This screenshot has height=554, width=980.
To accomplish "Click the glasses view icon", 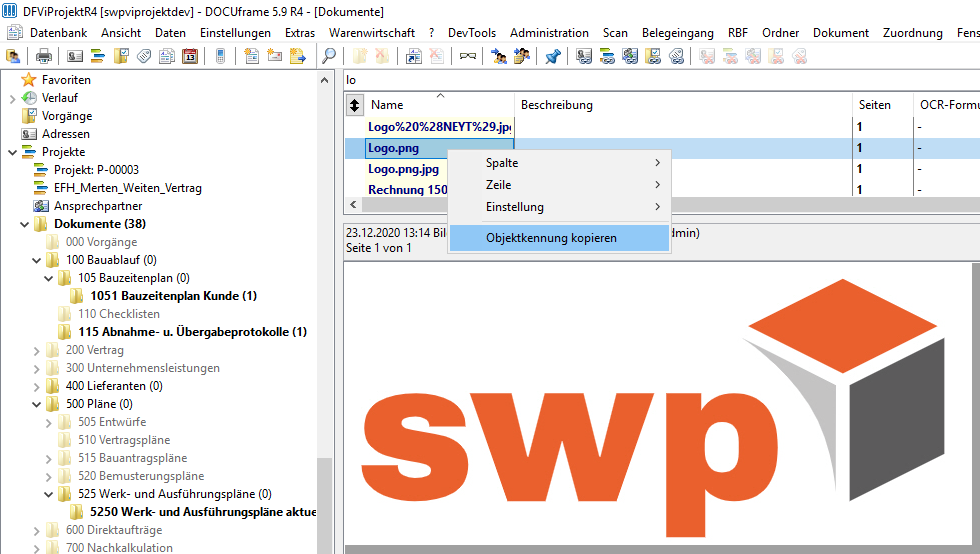I will coord(468,57).
